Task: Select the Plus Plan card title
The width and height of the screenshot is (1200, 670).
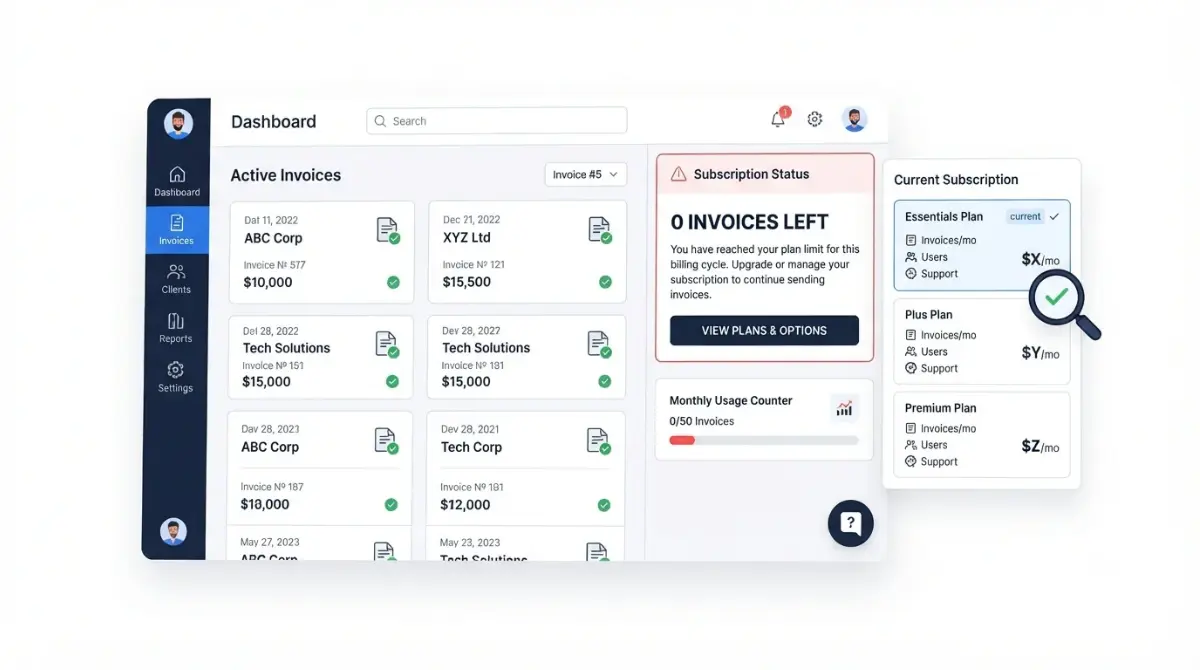Action: click(929, 314)
